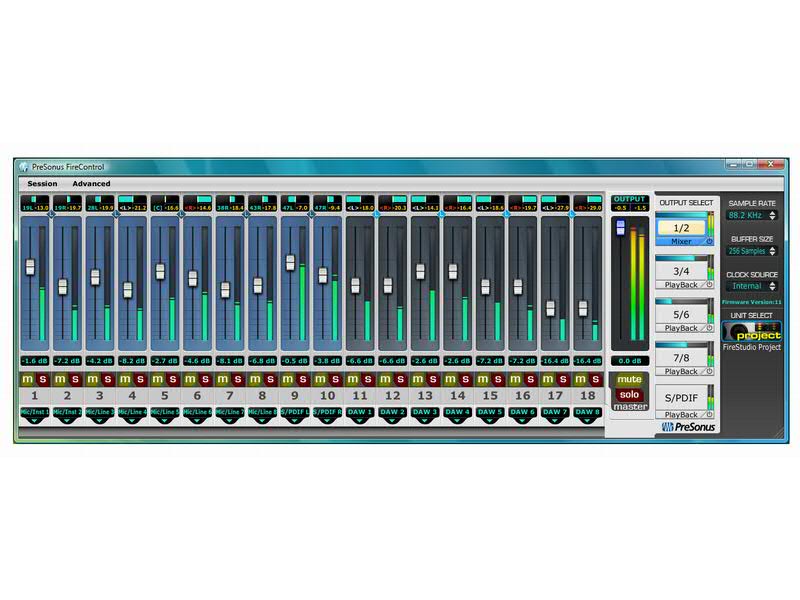Toggle stereo link between channels 15 and 16
800x600 pixels.
coord(507,214)
